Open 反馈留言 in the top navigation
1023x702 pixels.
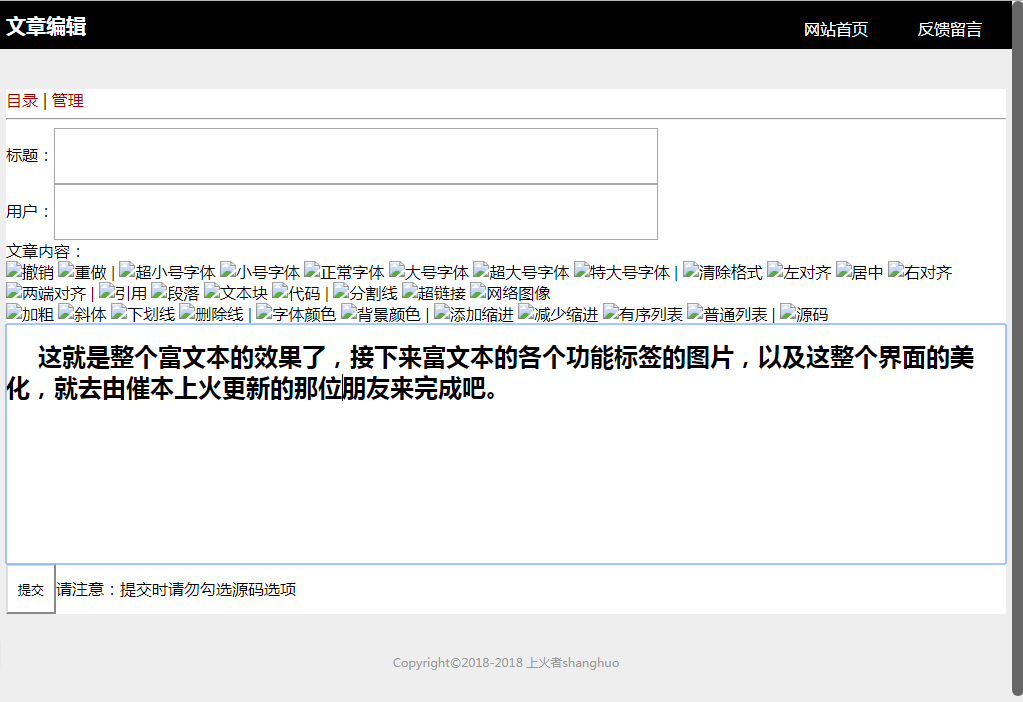coord(949,29)
